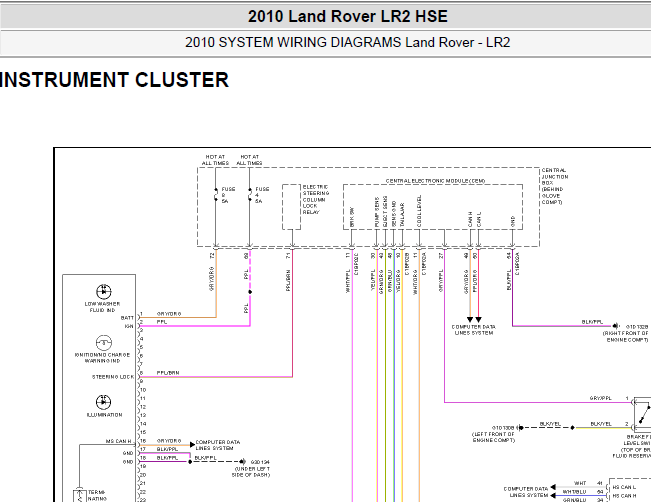The width and height of the screenshot is (651, 502).
Task: Click the GRY/PPL label at brake switch pin 1
Action: coord(601,398)
